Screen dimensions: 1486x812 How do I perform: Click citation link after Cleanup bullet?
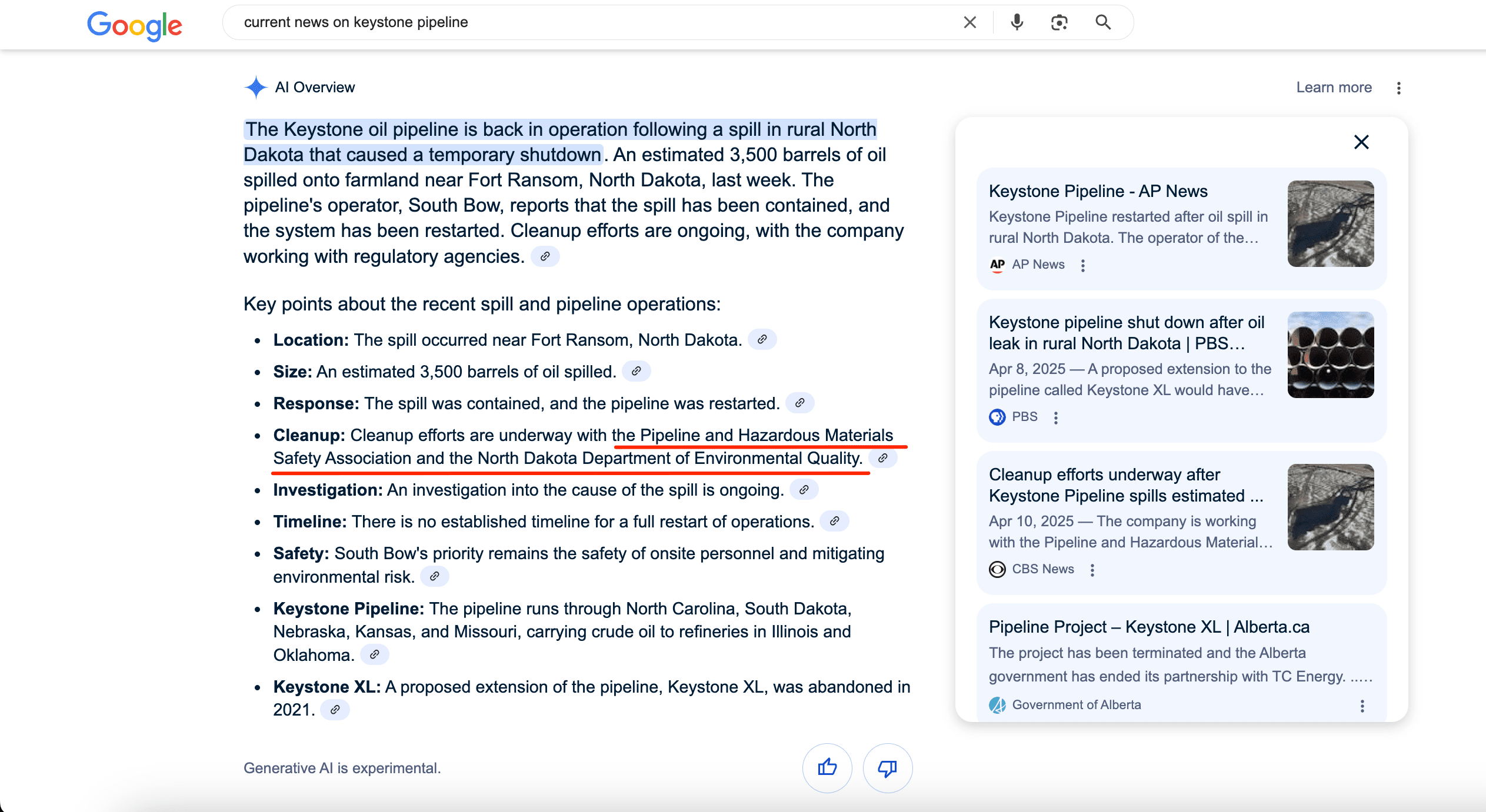pos(882,458)
